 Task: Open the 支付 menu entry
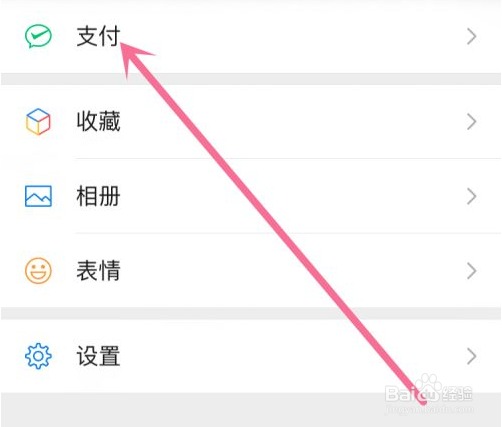(251, 36)
